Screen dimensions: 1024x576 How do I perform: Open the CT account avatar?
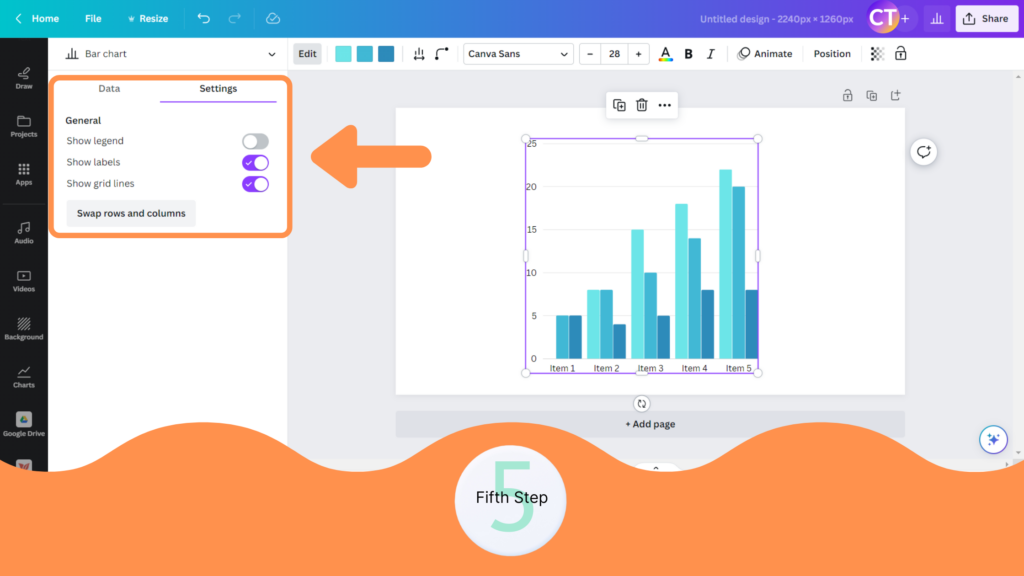(x=882, y=18)
